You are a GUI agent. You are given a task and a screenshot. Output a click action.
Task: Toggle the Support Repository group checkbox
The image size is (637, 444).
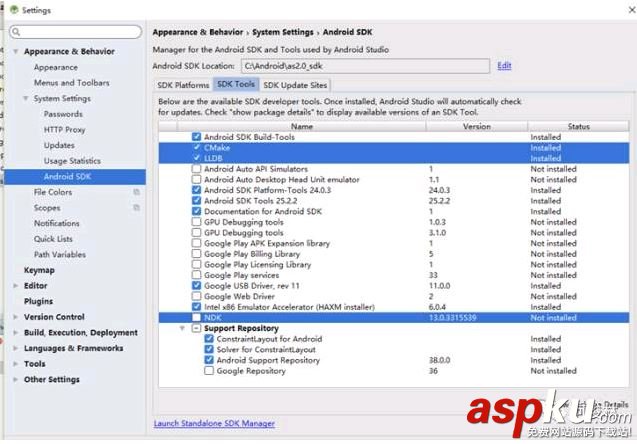pyautogui.click(x=197, y=328)
